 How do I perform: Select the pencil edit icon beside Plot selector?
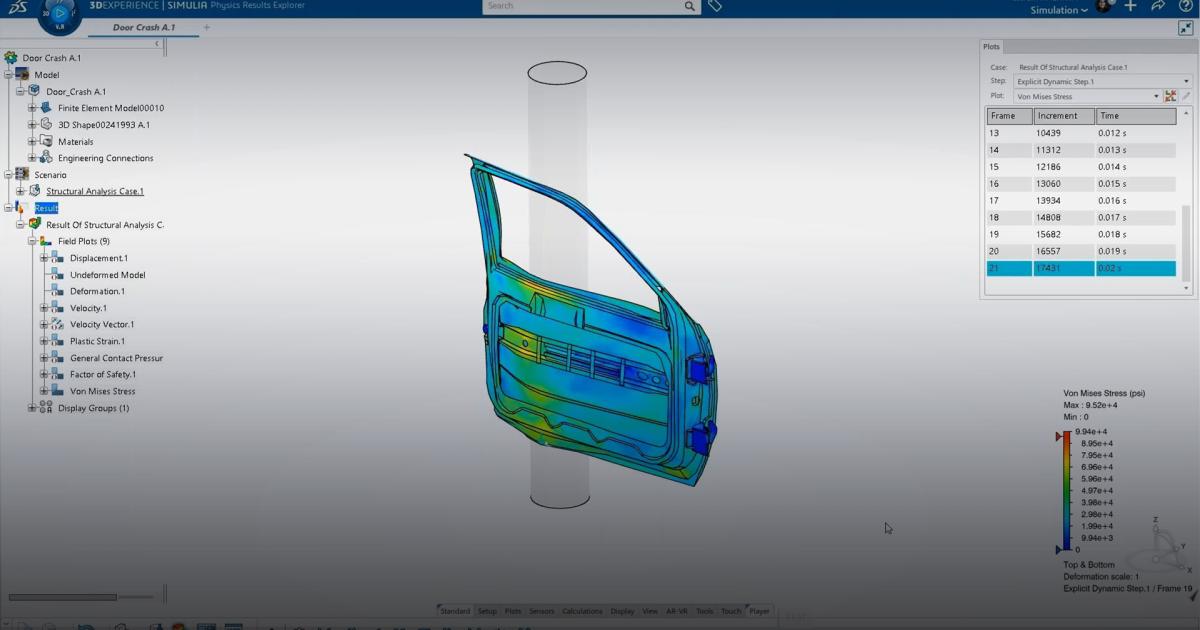[1186, 95]
